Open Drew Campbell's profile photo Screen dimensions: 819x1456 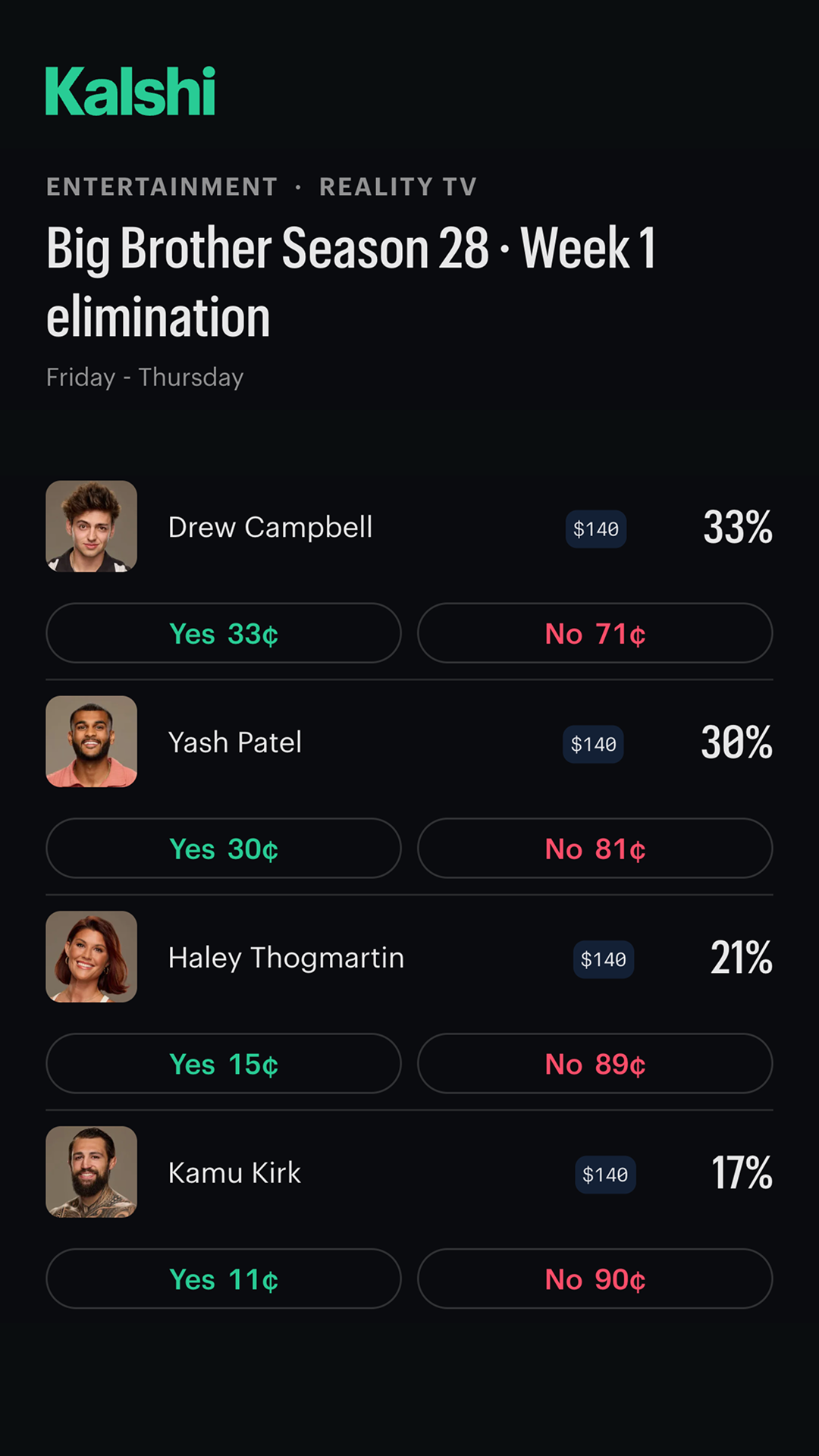(92, 526)
